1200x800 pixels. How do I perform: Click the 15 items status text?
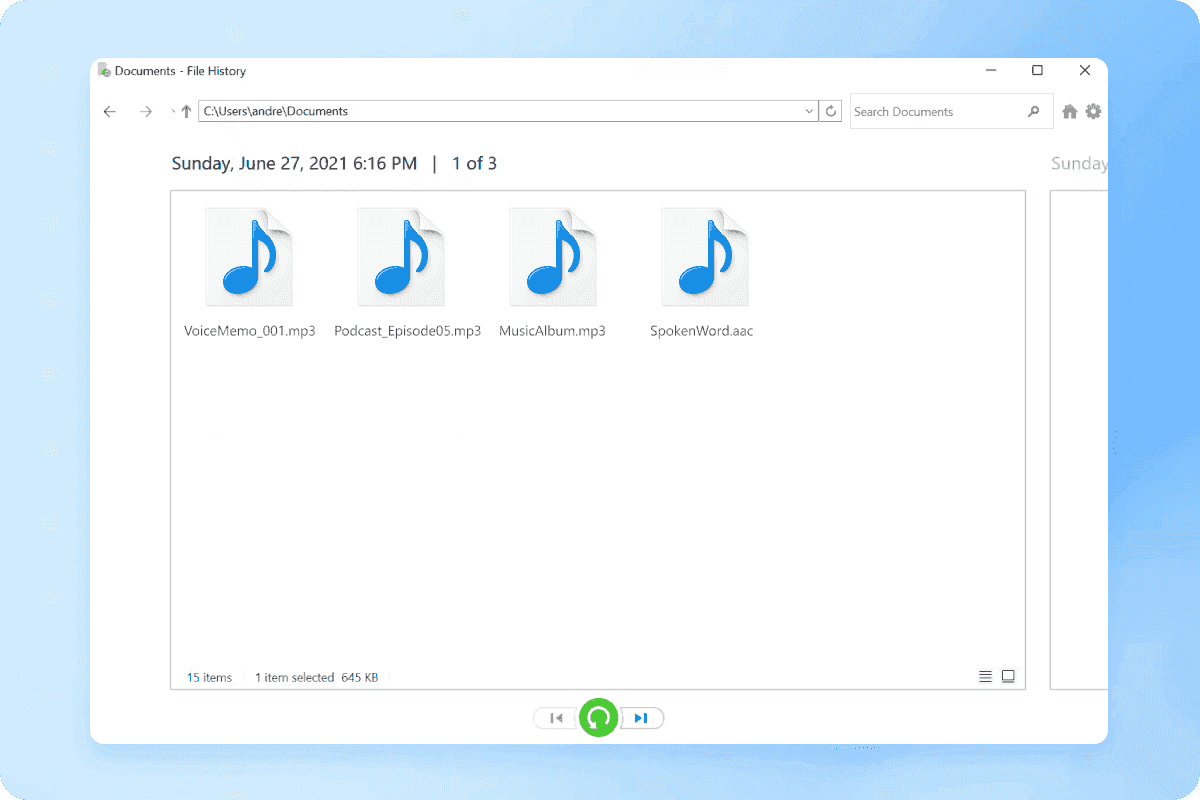click(209, 678)
